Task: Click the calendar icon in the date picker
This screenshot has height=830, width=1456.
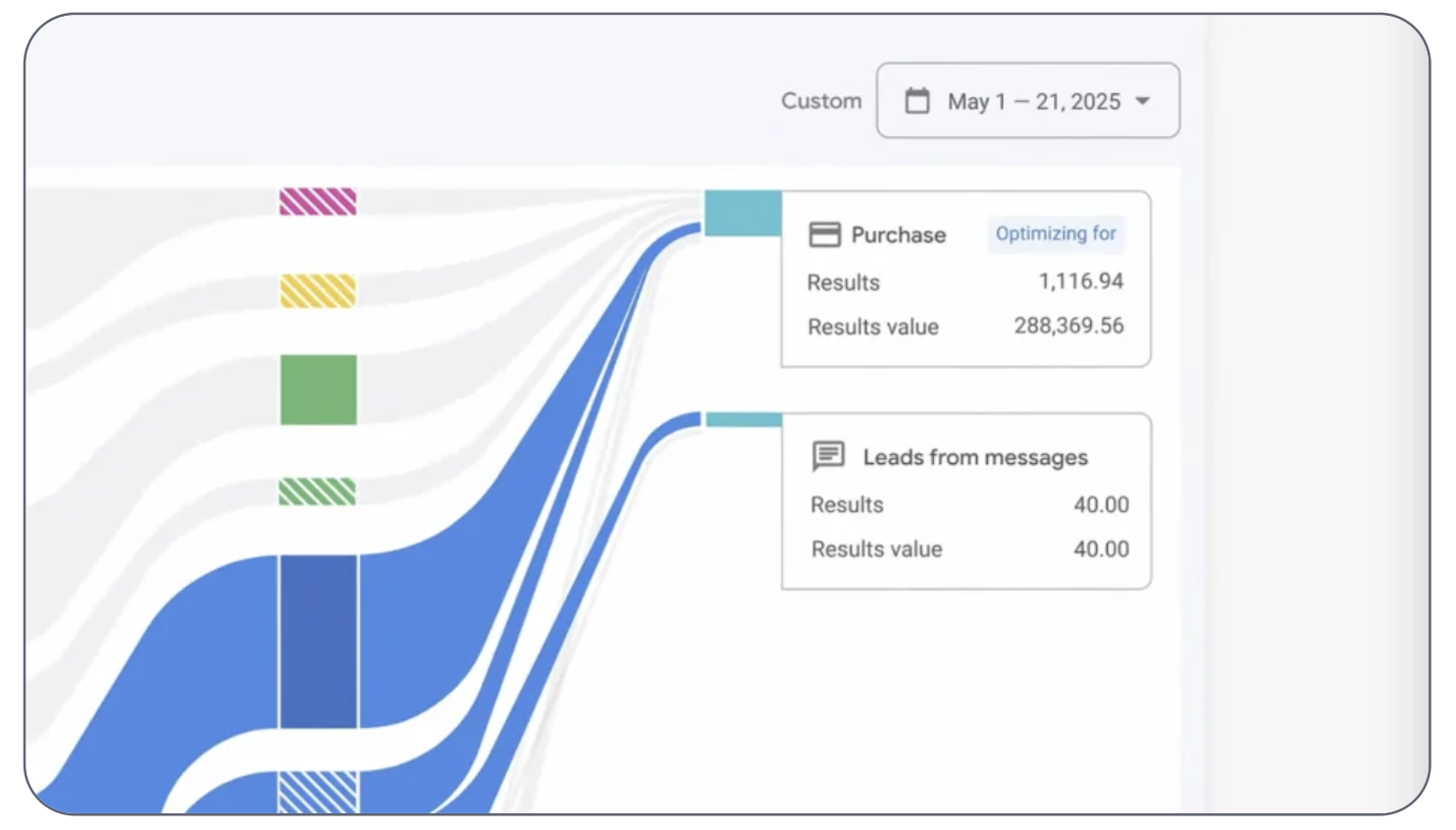Action: [917, 101]
